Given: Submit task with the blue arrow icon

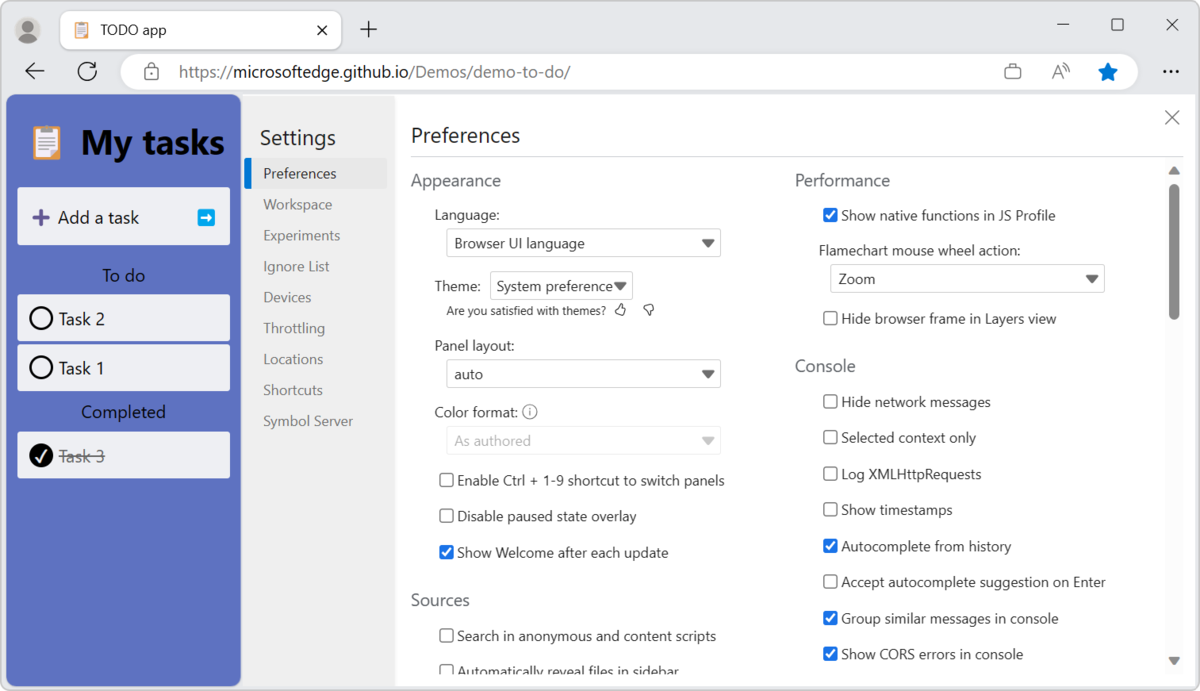Looking at the screenshot, I should tap(206, 217).
